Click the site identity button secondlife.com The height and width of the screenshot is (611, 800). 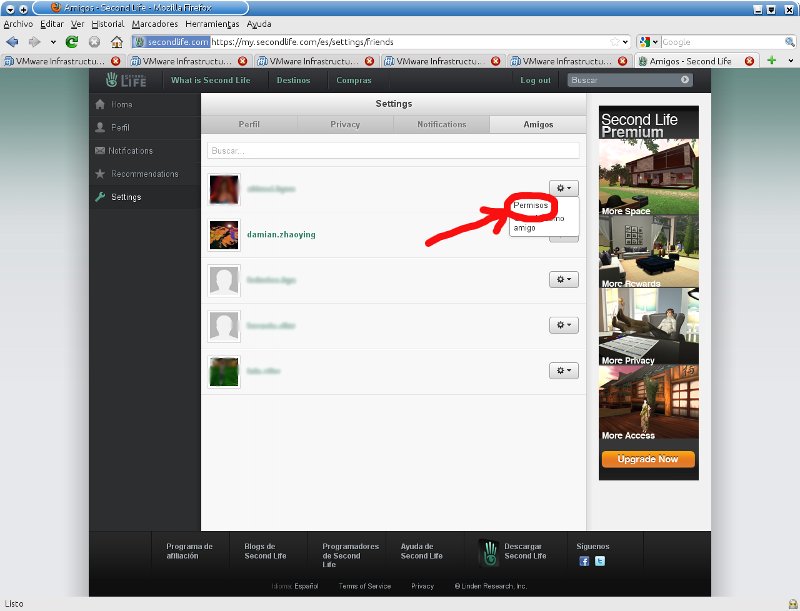click(171, 42)
